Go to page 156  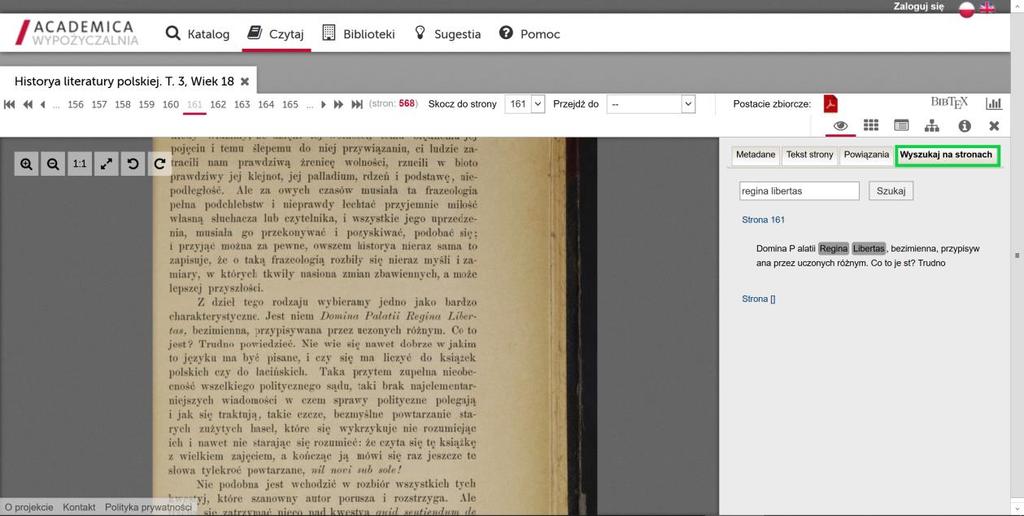point(76,105)
